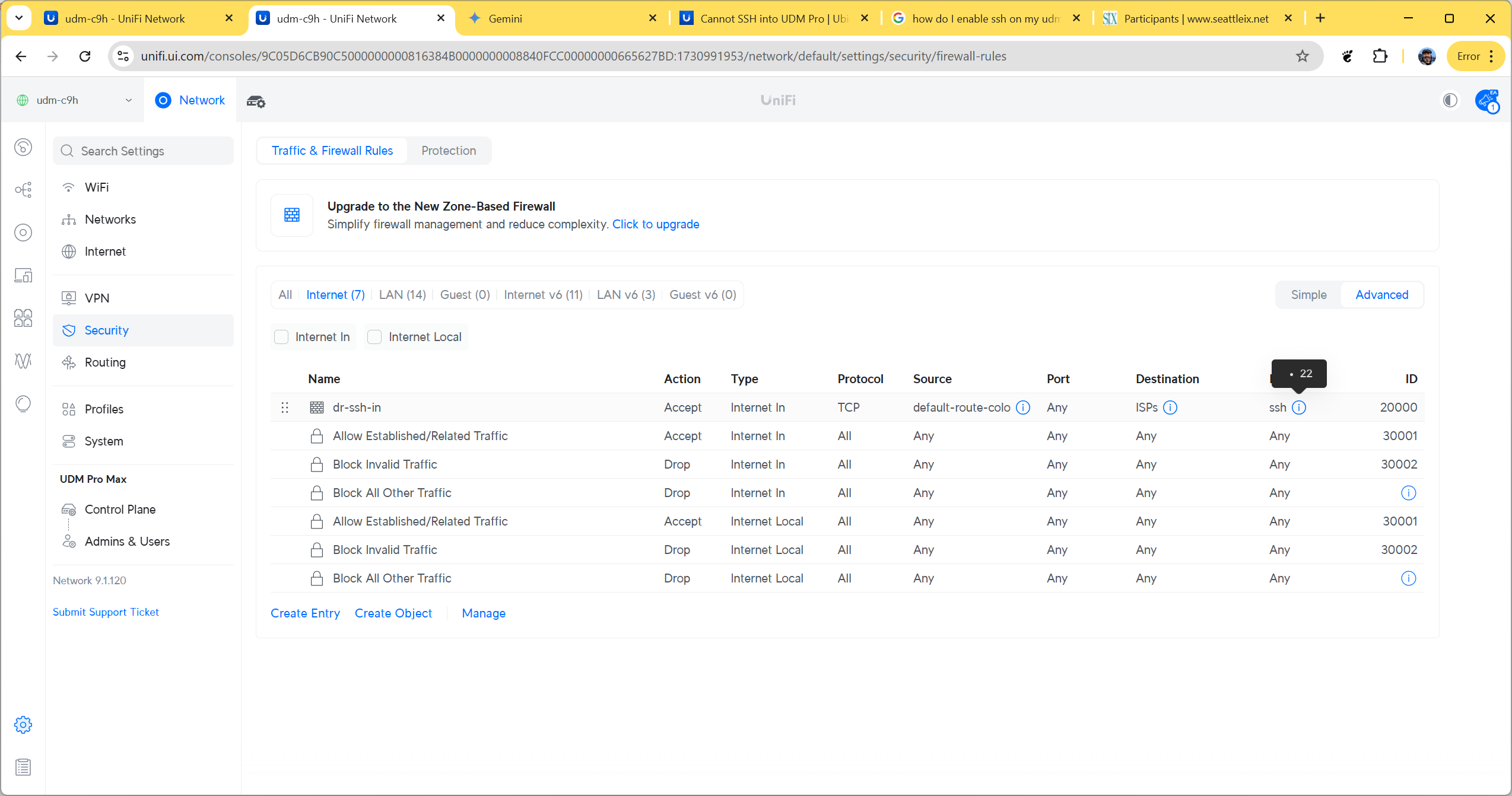
Task: Open the browser tab search dropdown arrow
Action: 19,18
